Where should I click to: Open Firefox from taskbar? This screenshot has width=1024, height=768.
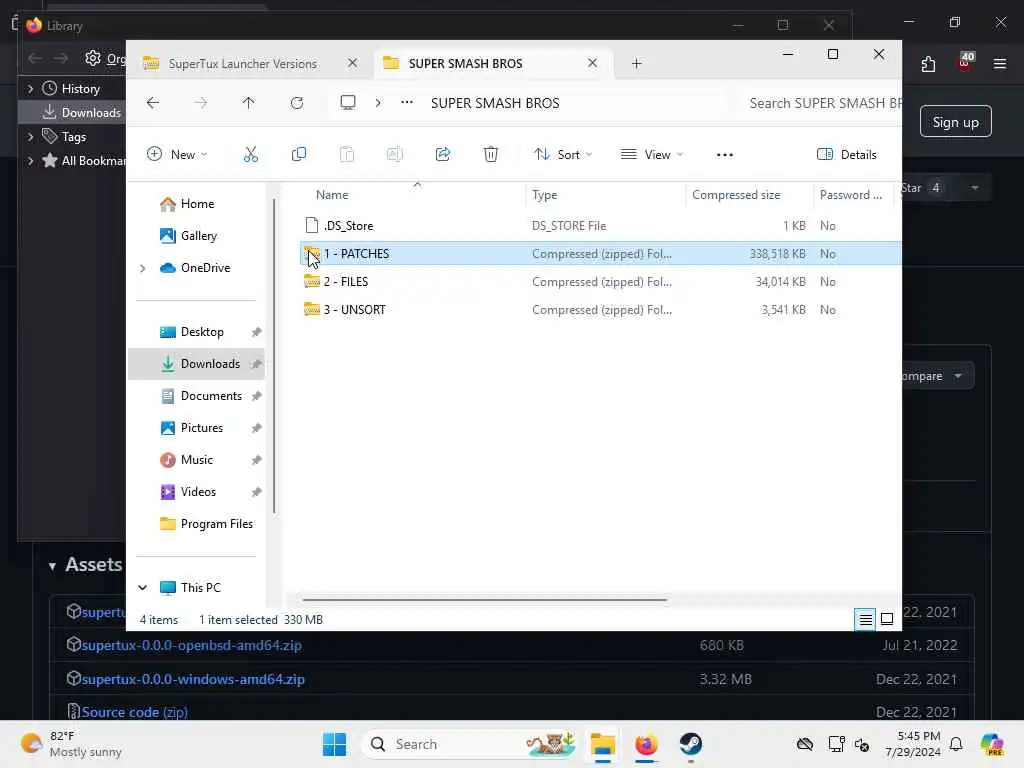coord(646,744)
